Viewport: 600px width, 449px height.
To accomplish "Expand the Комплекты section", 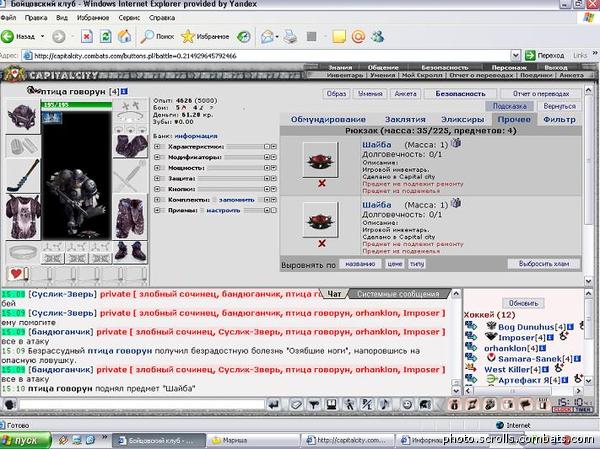I will click(x=157, y=199).
